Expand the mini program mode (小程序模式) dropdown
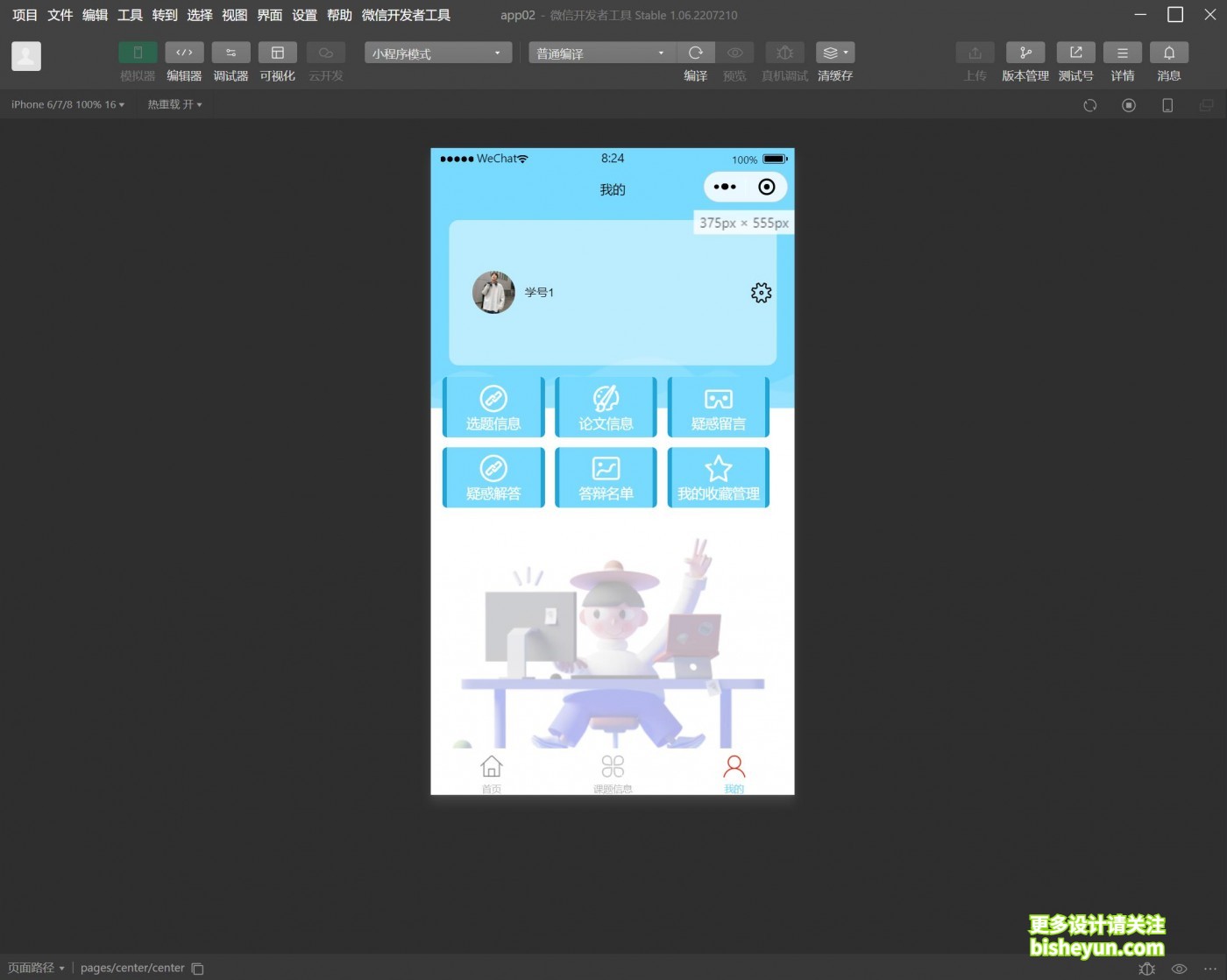 437,53
